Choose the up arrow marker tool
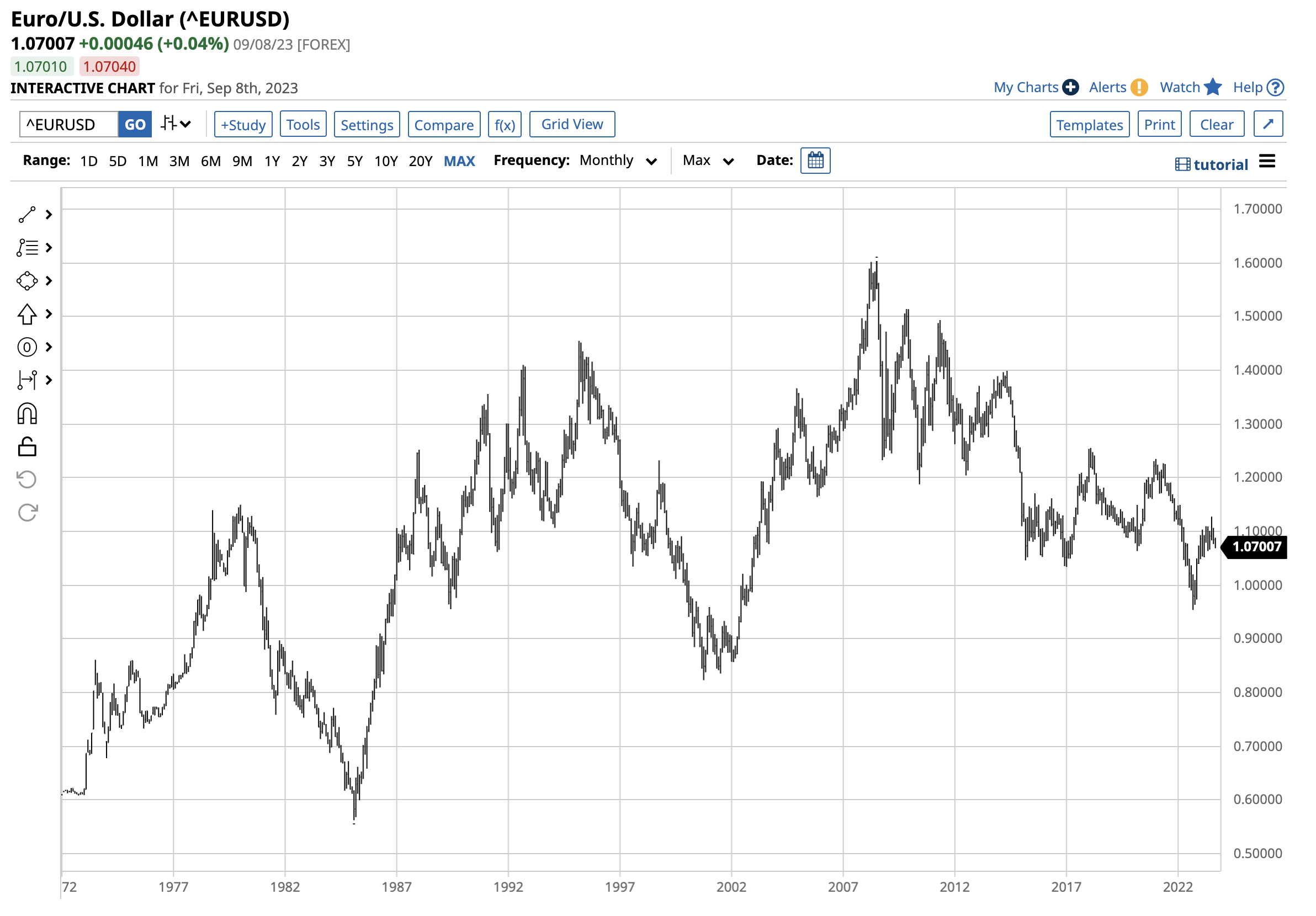Screen dimensions: 1316x916 tap(27, 315)
